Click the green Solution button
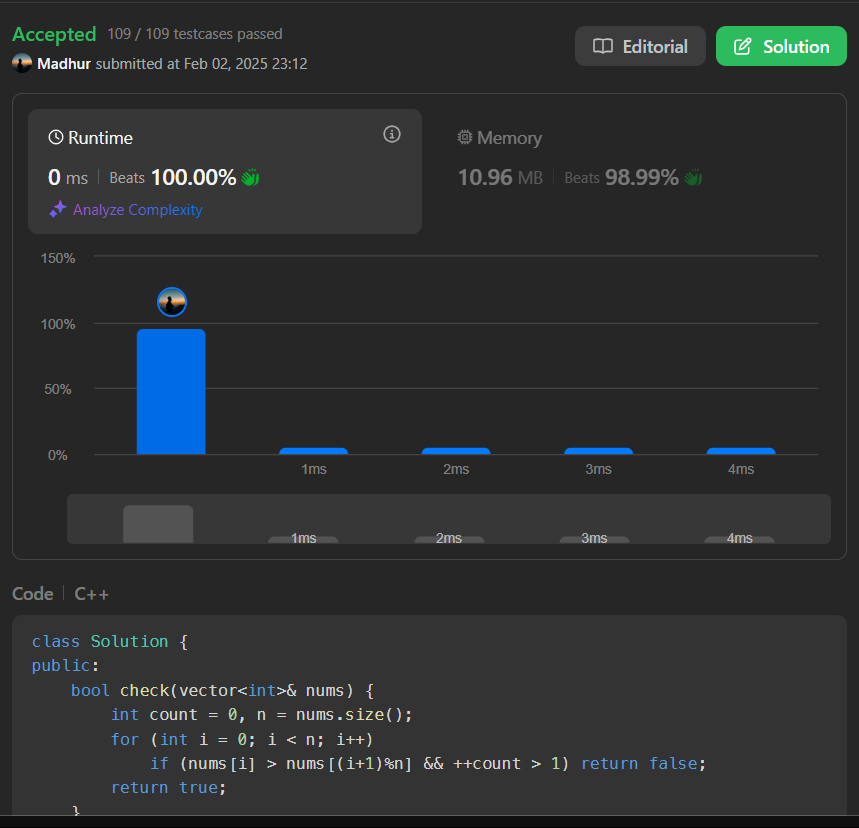The image size is (859, 828). pyautogui.click(x=781, y=47)
